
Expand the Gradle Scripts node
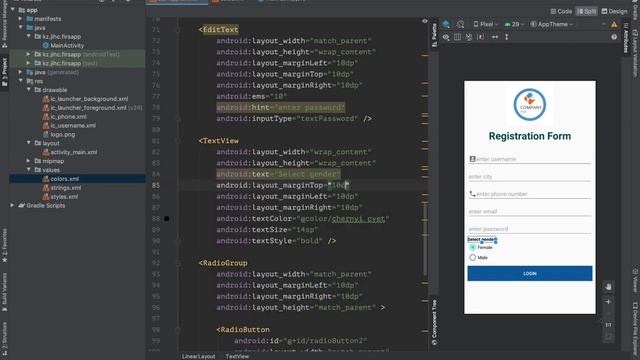click(13, 205)
